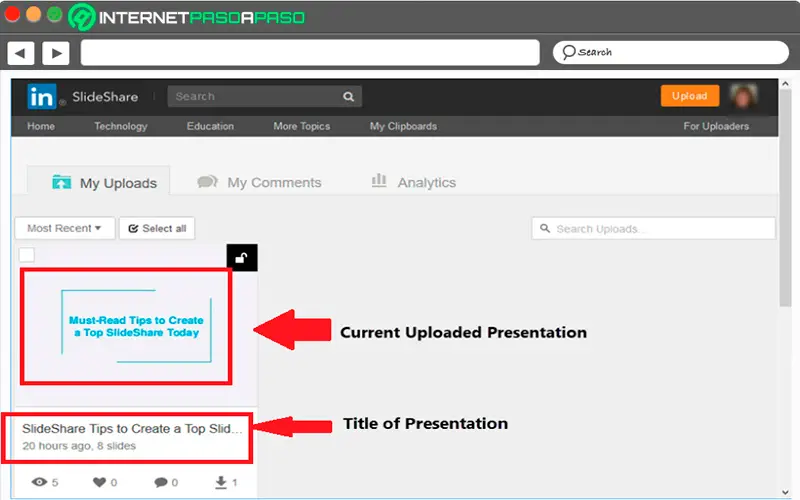The height and width of the screenshot is (500, 800).
Task: Click the InternetPasoaPaso logo icon
Action: tap(82, 17)
